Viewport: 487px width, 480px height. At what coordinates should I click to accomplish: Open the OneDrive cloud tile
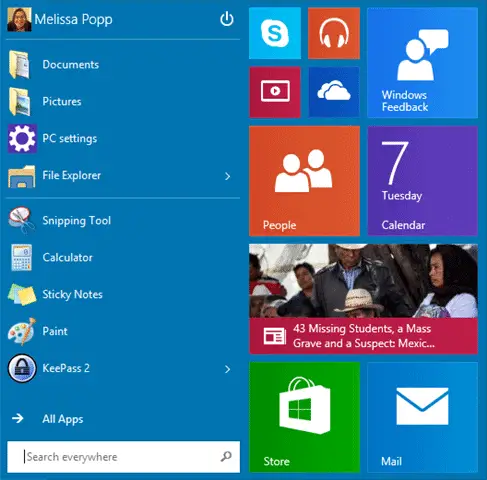pos(334,92)
